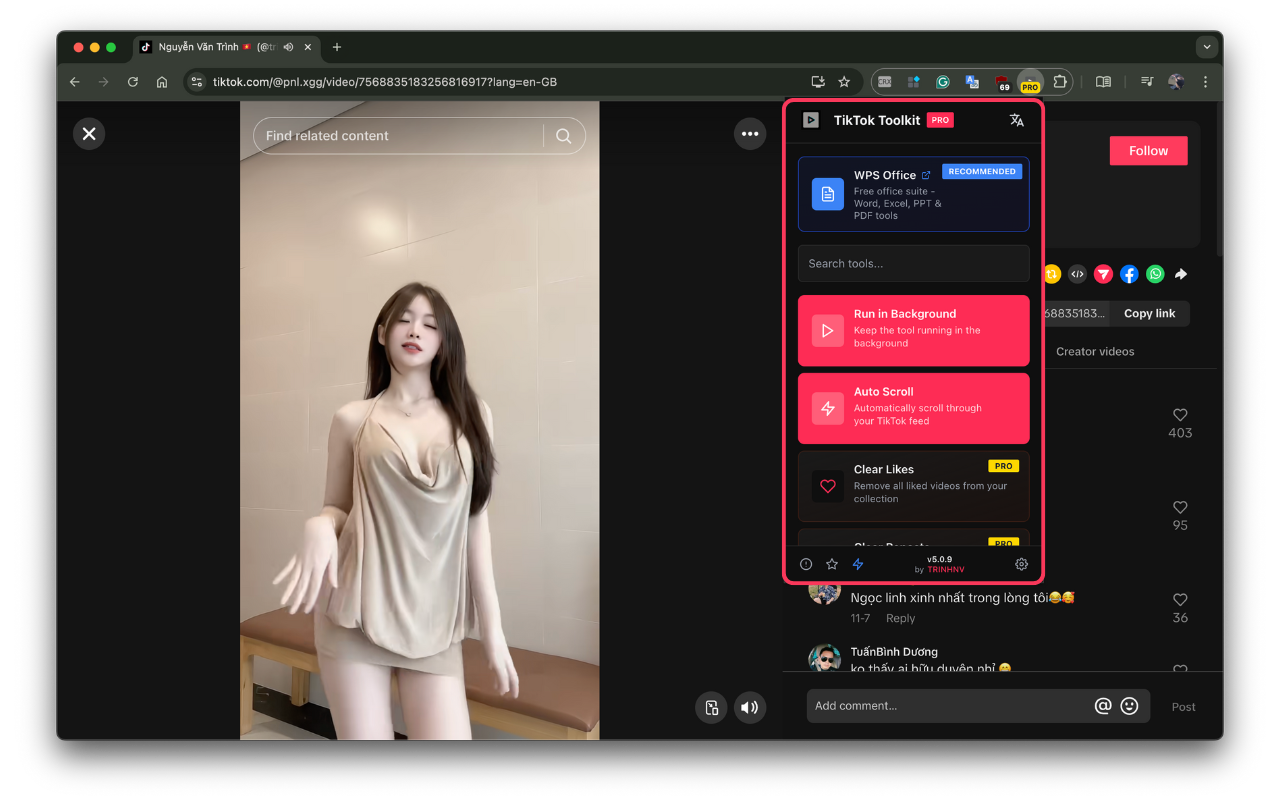This screenshot has height=800, width=1280.
Task: Open the Chrome profile avatar
Action: tap(1176, 82)
